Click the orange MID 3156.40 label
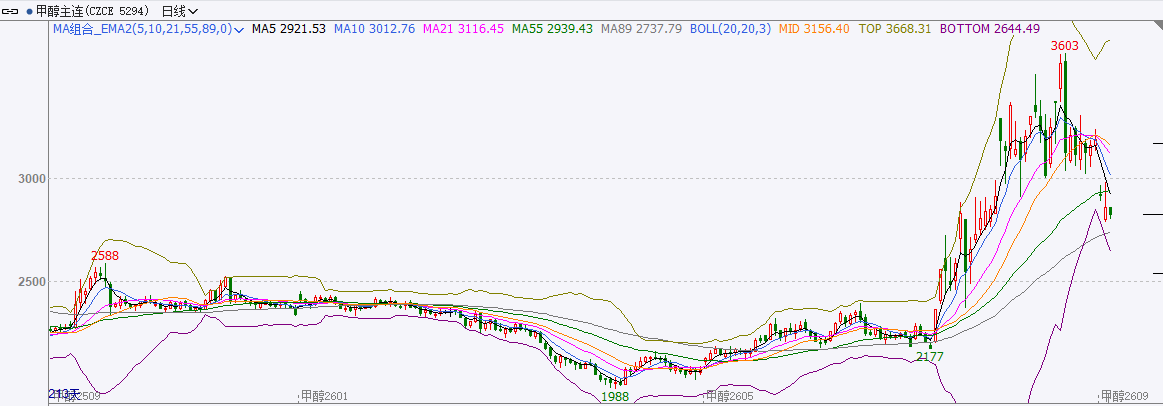 point(814,29)
